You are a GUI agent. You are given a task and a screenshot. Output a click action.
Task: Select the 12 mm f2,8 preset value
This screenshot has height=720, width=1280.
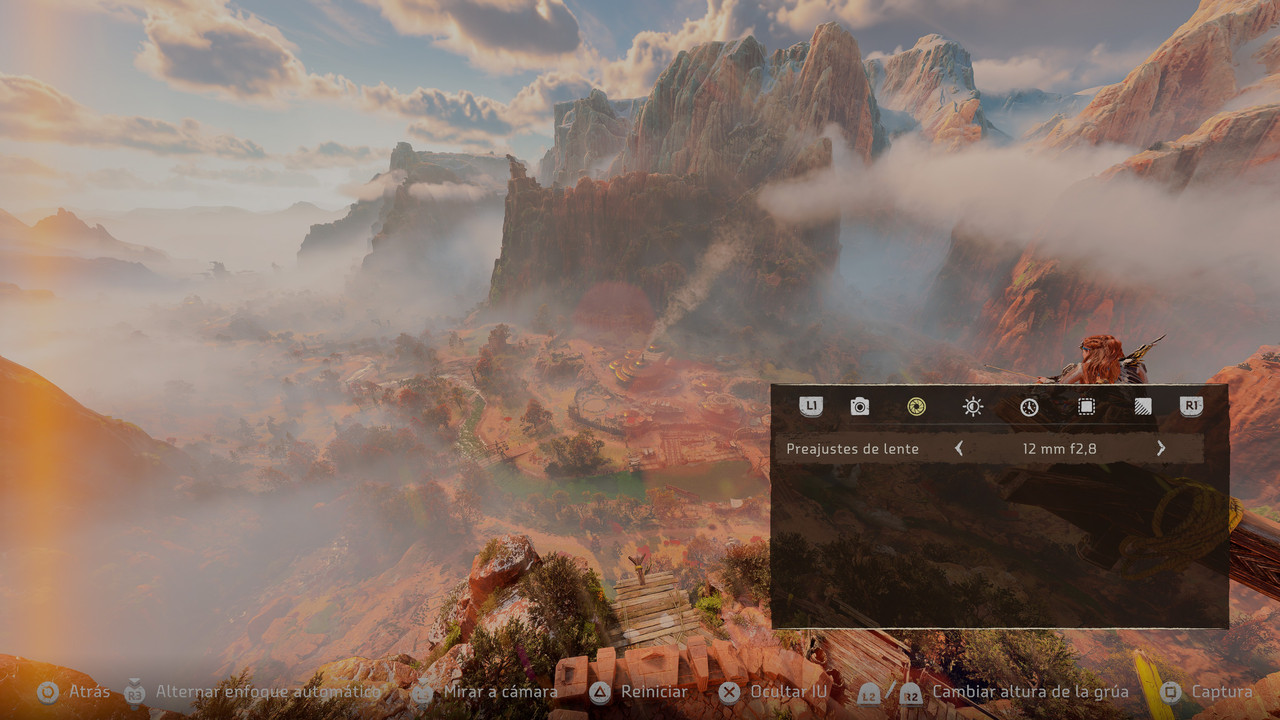click(1060, 449)
